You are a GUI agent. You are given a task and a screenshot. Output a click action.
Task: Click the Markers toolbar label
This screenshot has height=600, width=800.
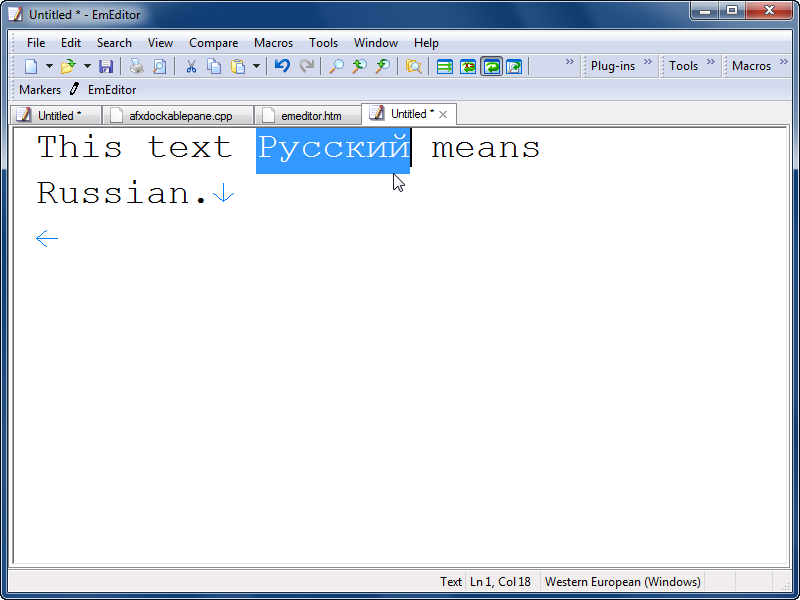tap(40, 90)
